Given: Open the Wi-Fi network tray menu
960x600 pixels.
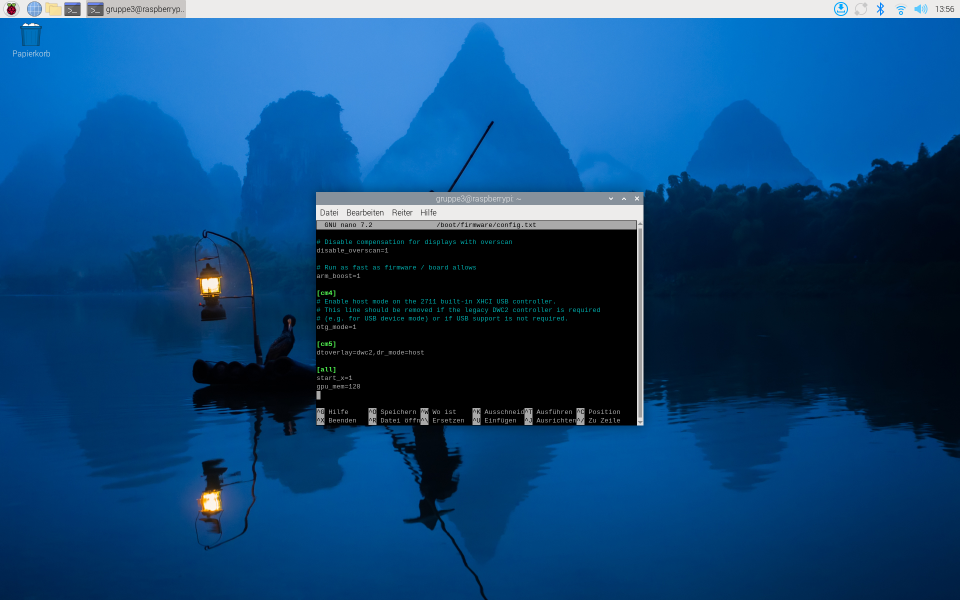Looking at the screenshot, I should click(x=900, y=9).
